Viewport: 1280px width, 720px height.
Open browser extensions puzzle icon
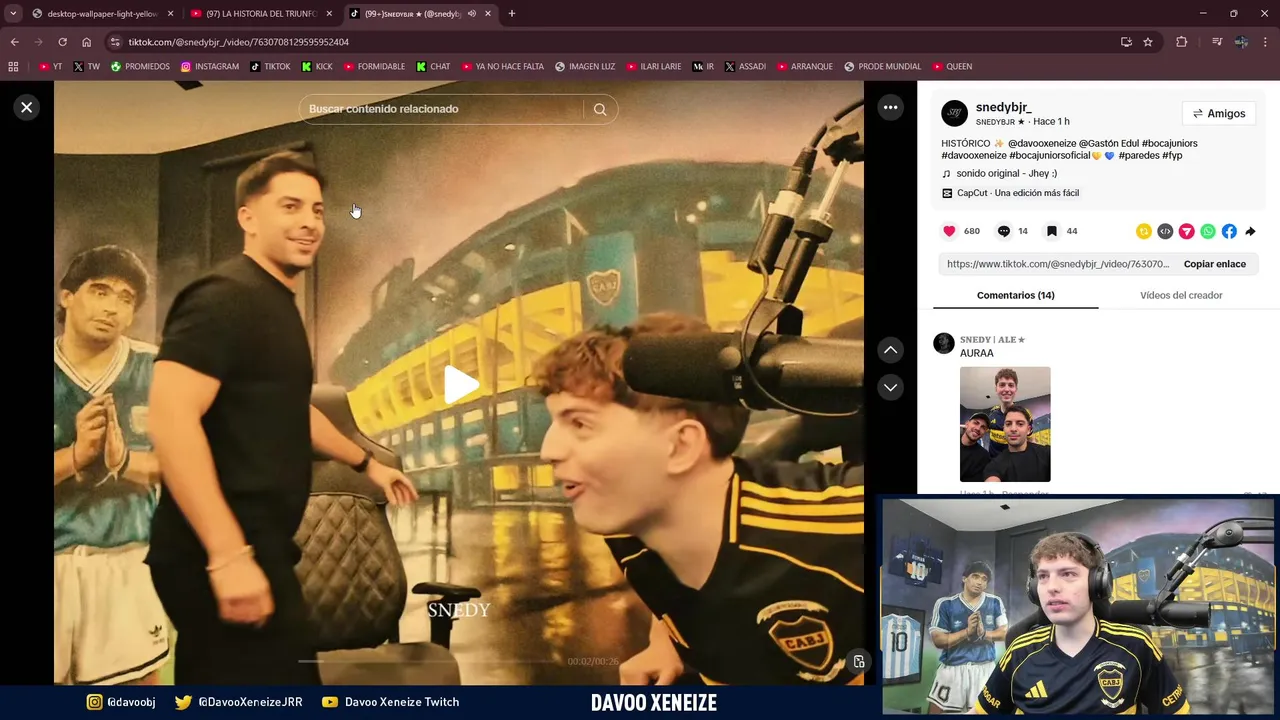(x=1181, y=42)
